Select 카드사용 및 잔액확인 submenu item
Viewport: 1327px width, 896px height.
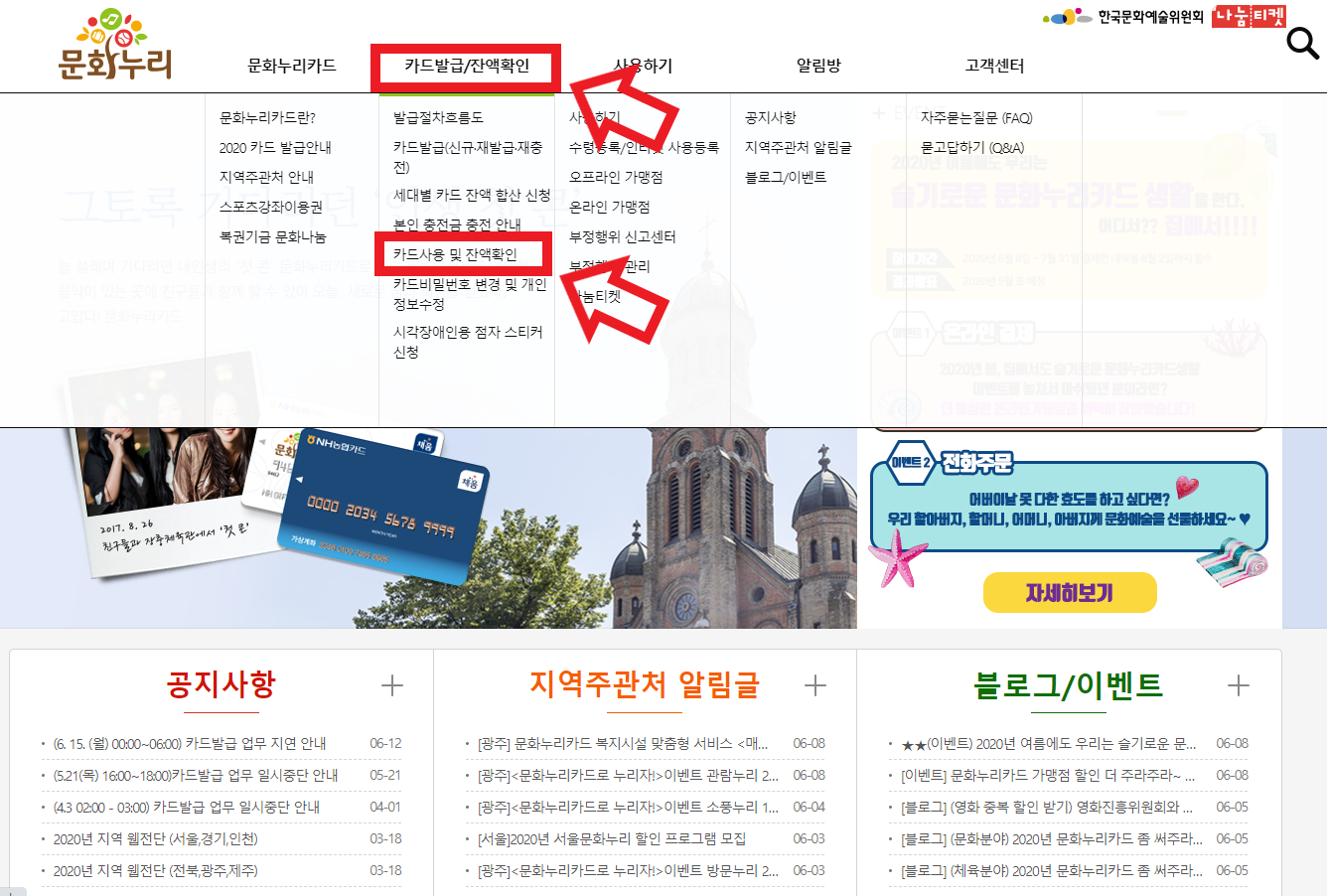click(455, 254)
